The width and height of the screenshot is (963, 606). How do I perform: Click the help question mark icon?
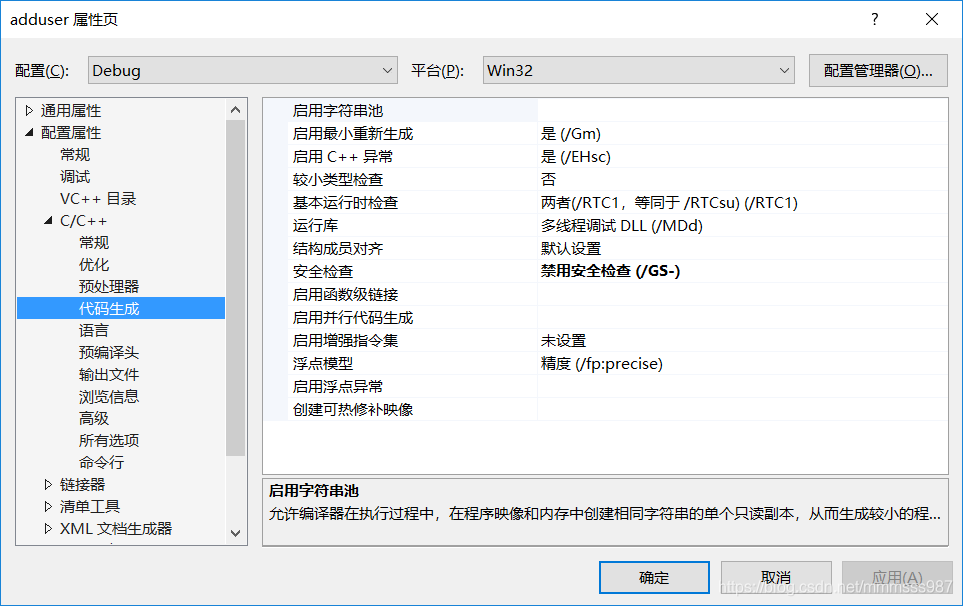[874, 20]
